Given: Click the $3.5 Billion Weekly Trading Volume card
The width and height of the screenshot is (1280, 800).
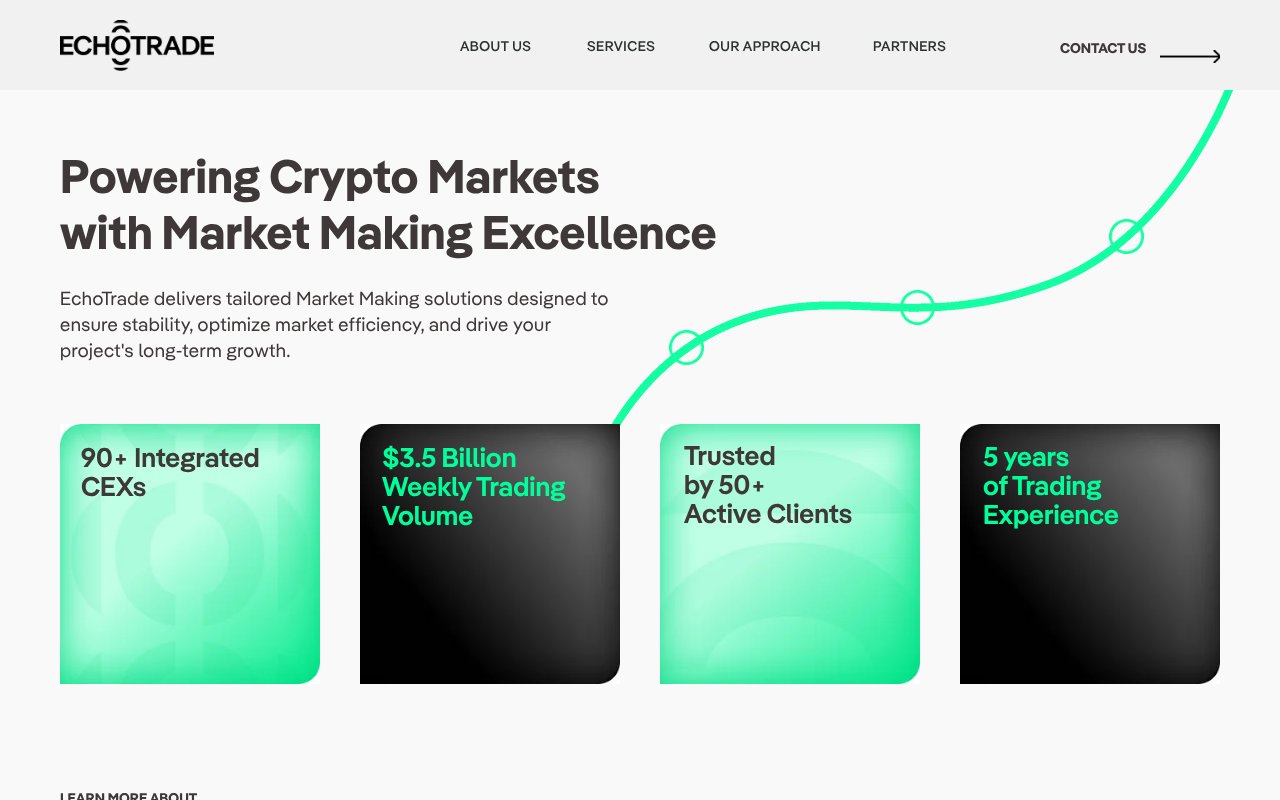Looking at the screenshot, I should pos(490,553).
